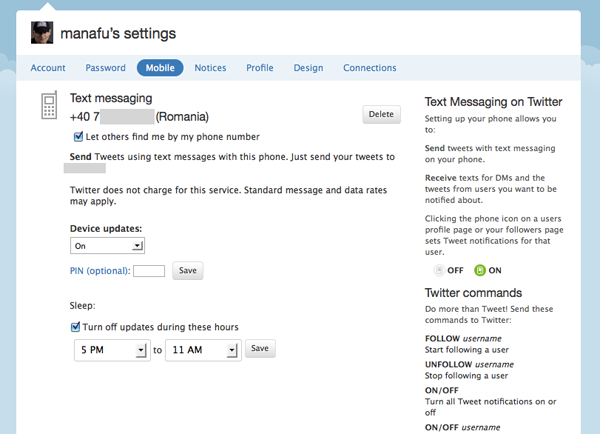Open the 11 AM sleep end dropdown
This screenshot has width=600, height=434.
[203, 350]
